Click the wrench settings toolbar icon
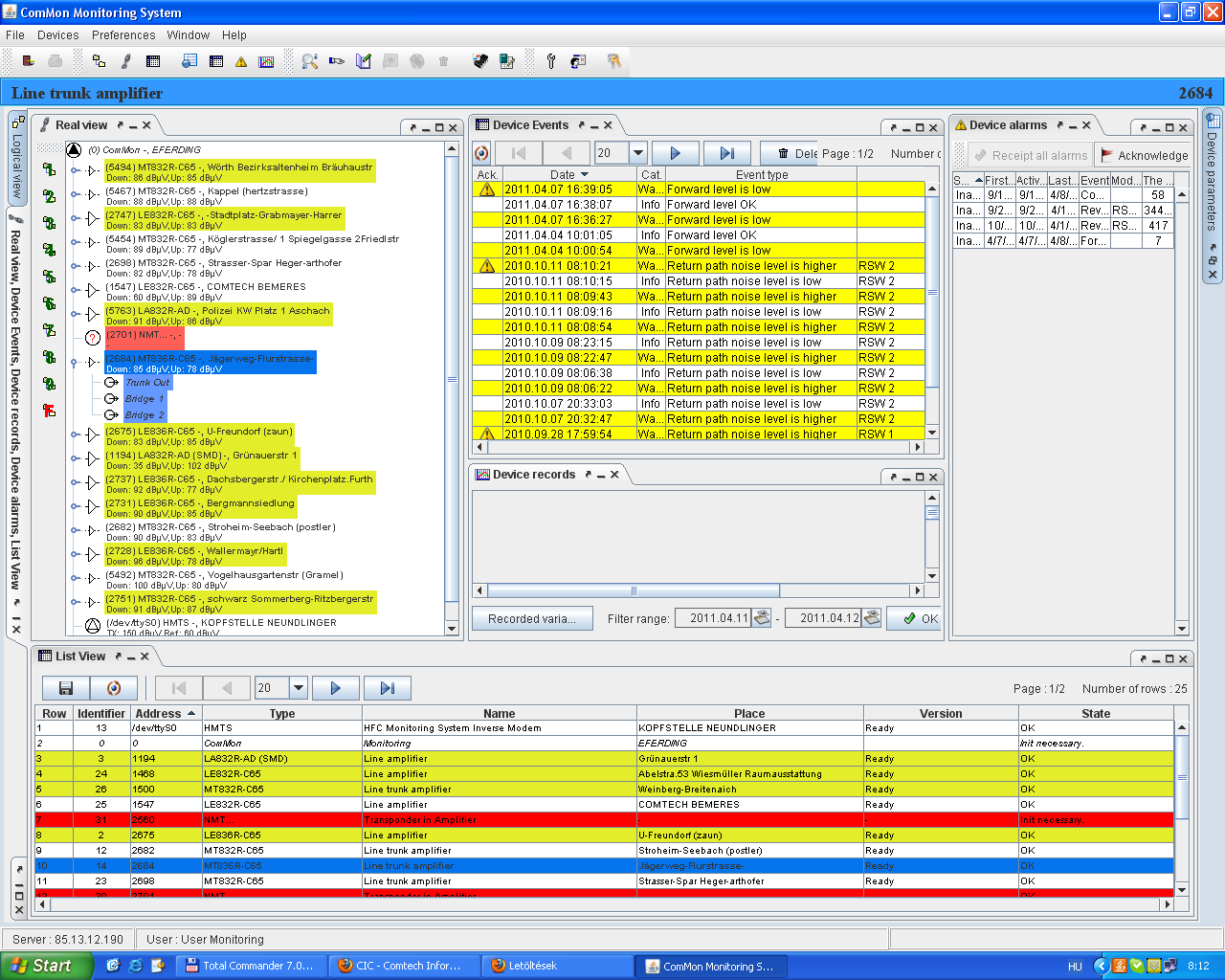This screenshot has height=980, width=1225. 550,61
